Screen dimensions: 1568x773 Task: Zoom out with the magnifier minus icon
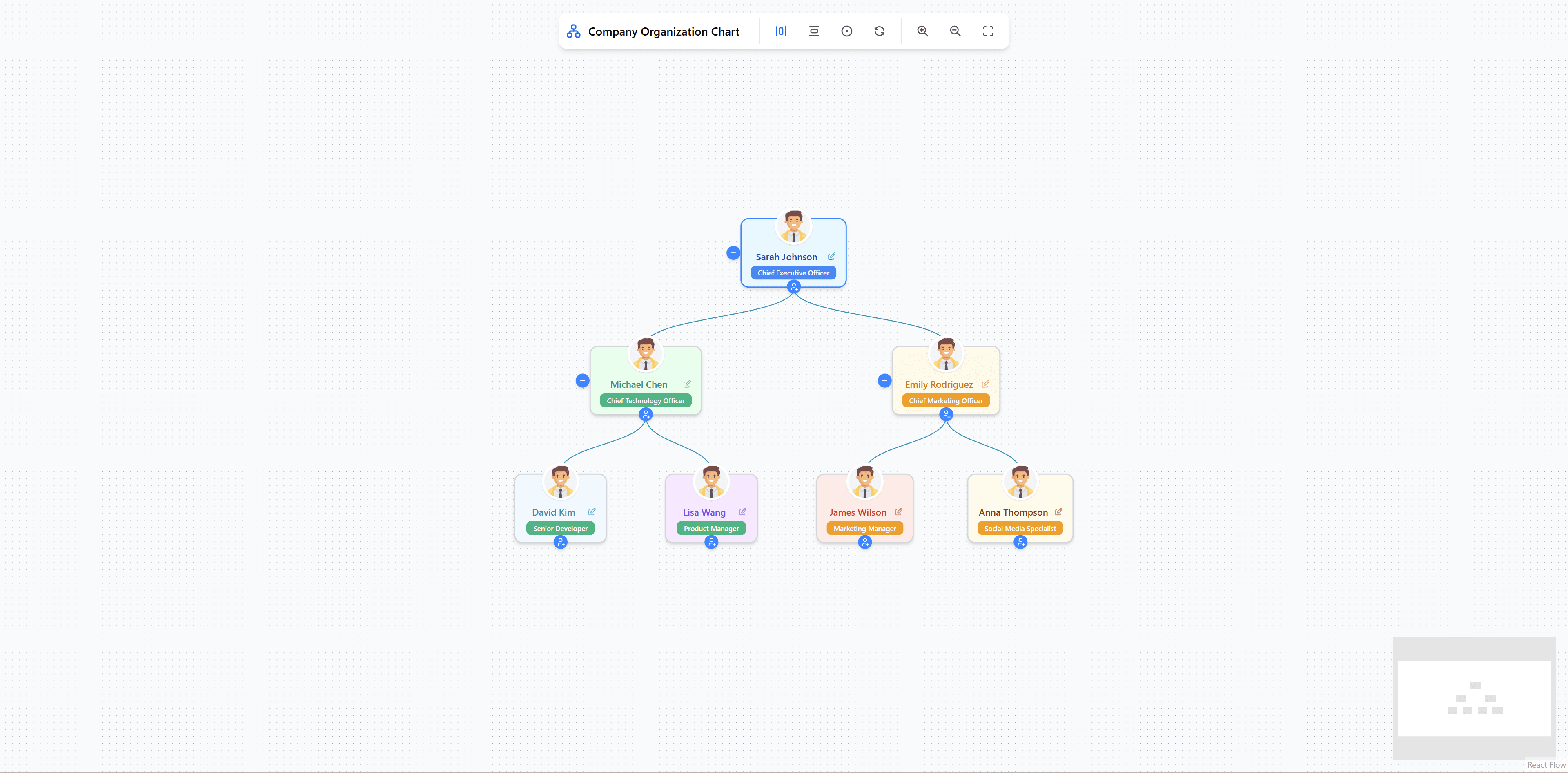[955, 31]
